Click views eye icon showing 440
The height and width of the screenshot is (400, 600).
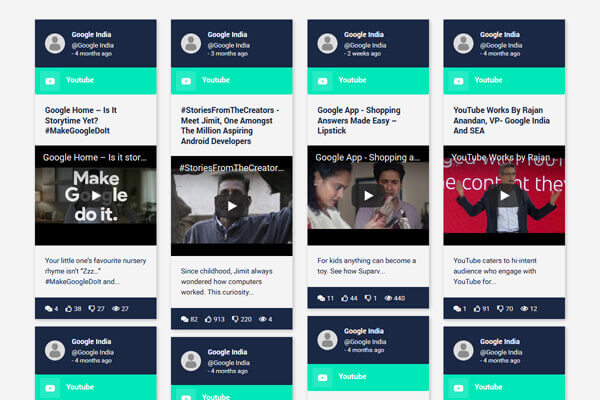388,298
